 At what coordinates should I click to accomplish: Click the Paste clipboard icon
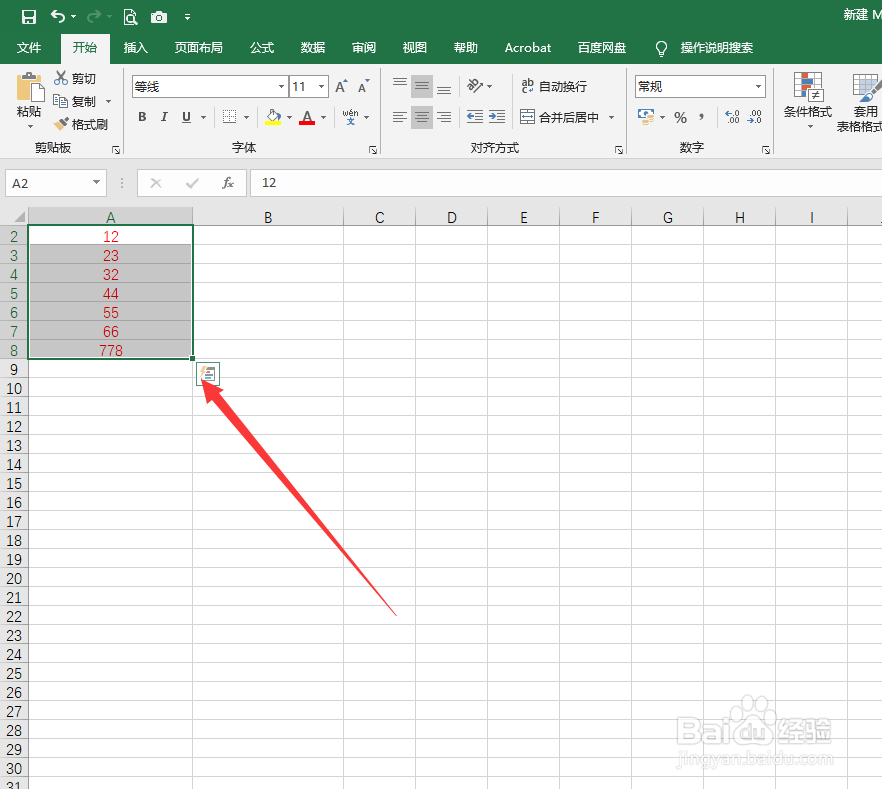(29, 87)
